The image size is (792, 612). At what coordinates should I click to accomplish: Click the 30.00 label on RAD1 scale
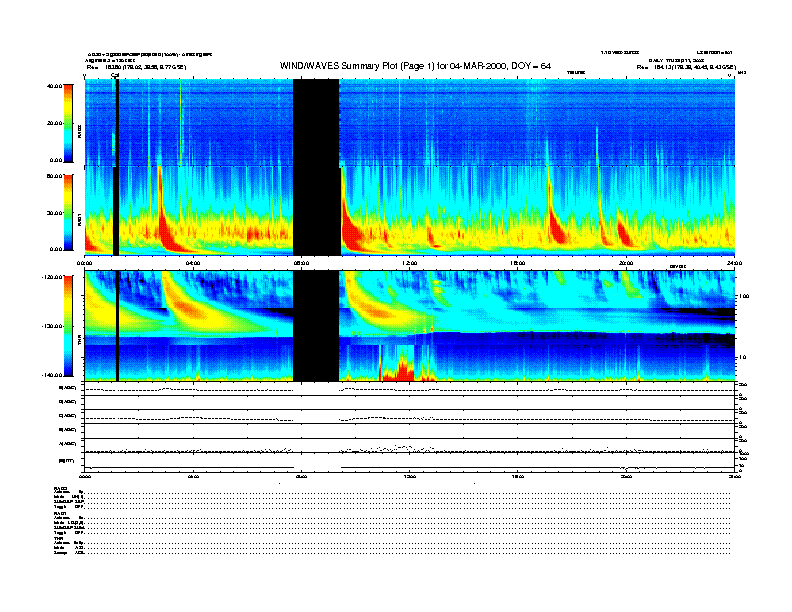point(55,213)
